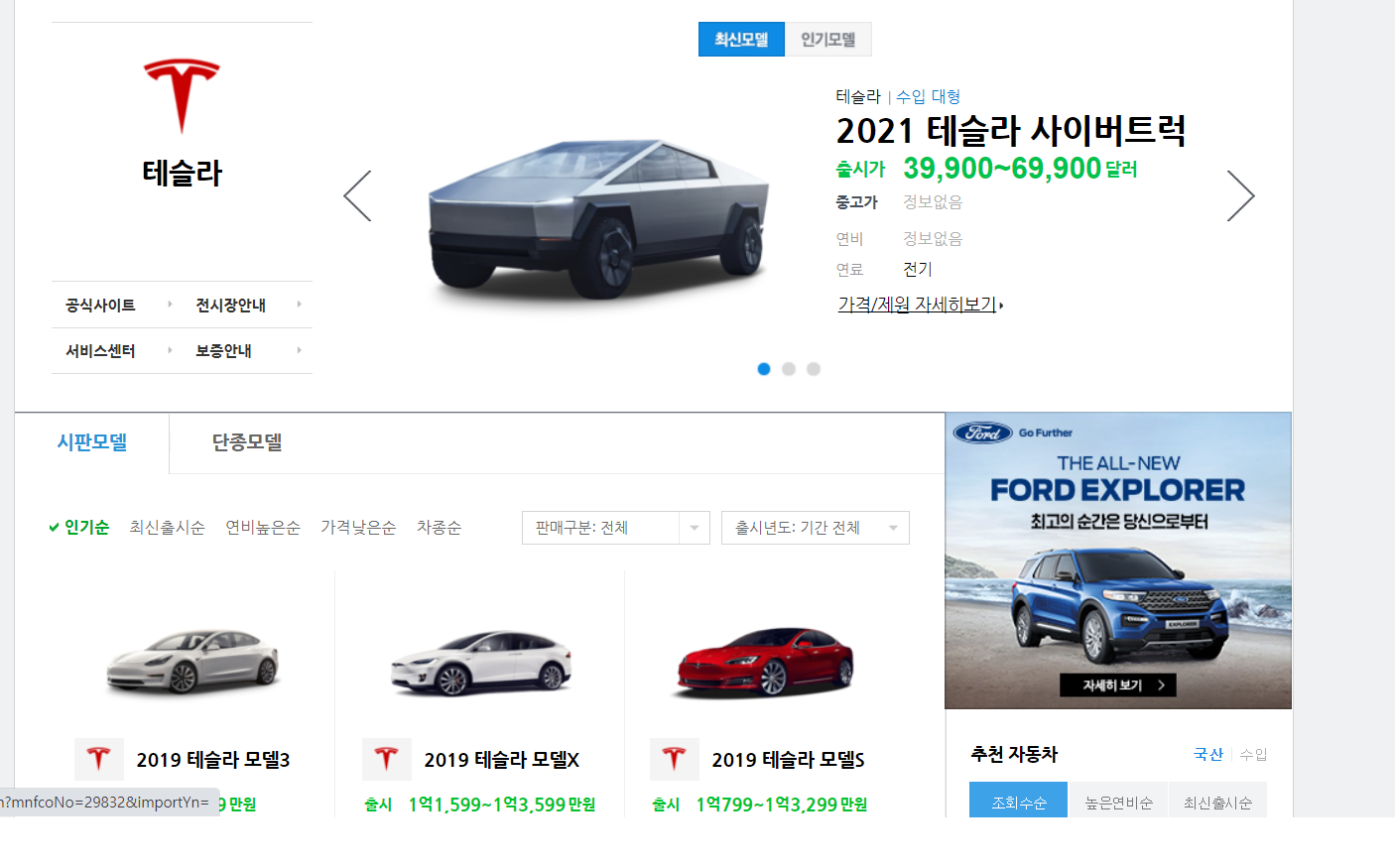Switch to 인기모델 tab
This screenshot has height=868, width=1395.
828,40
